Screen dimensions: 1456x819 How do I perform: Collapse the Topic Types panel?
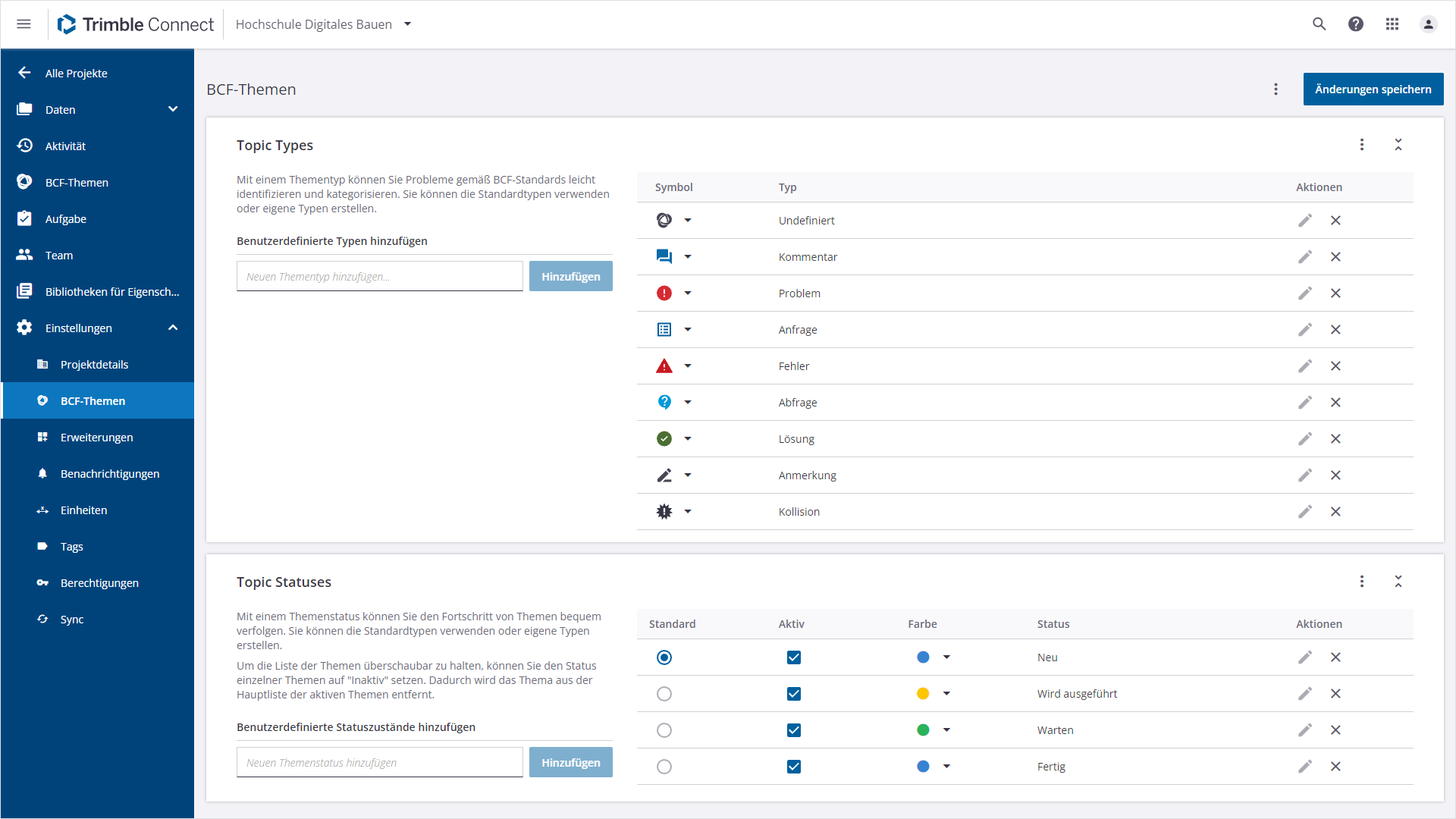pos(1398,145)
